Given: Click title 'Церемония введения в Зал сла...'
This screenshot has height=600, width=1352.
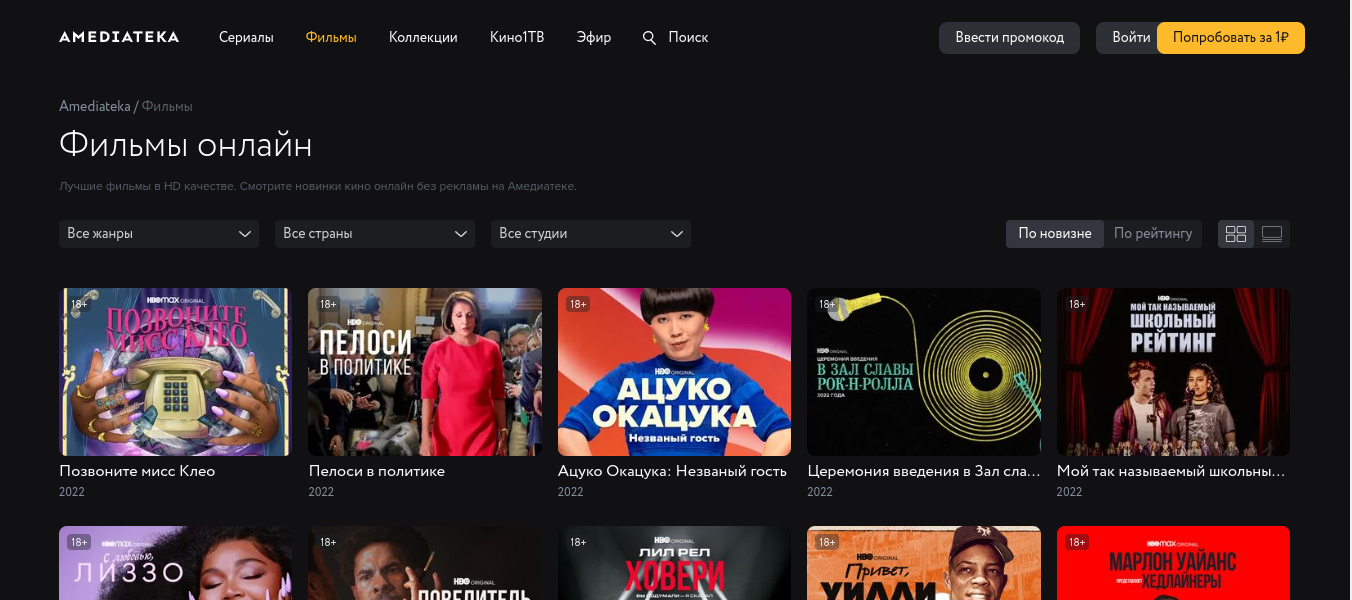Looking at the screenshot, I should pyautogui.click(x=924, y=471).
